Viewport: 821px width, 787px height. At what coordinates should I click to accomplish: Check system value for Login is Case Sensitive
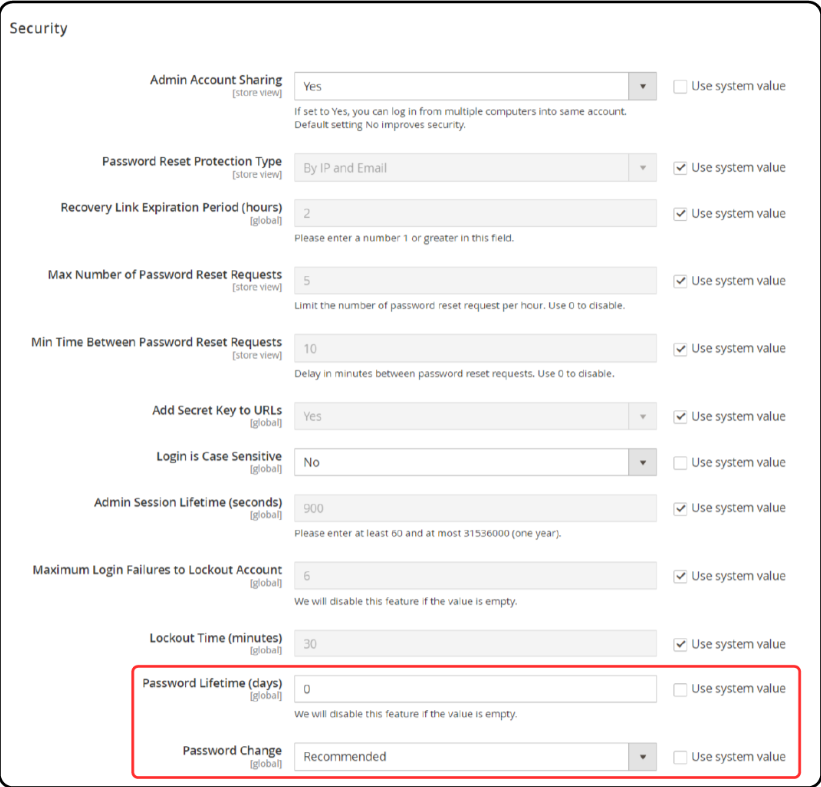click(x=680, y=462)
